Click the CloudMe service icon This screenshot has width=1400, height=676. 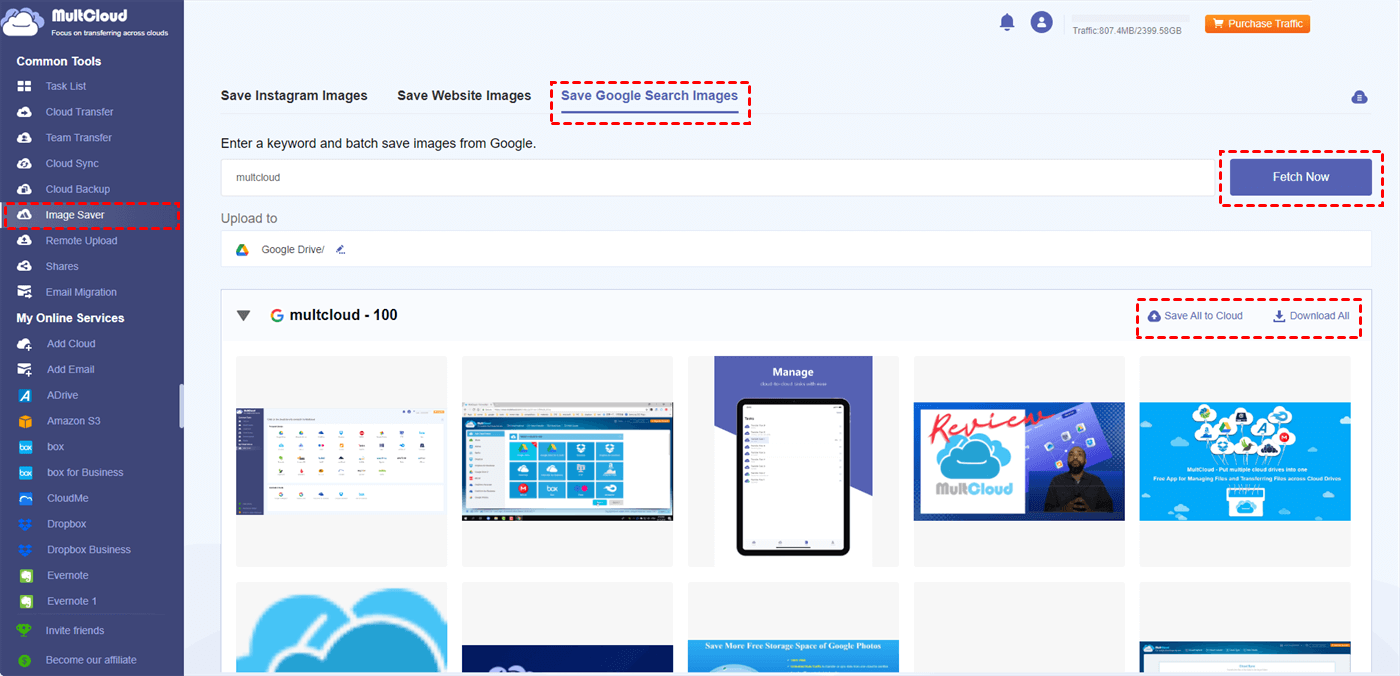point(26,498)
